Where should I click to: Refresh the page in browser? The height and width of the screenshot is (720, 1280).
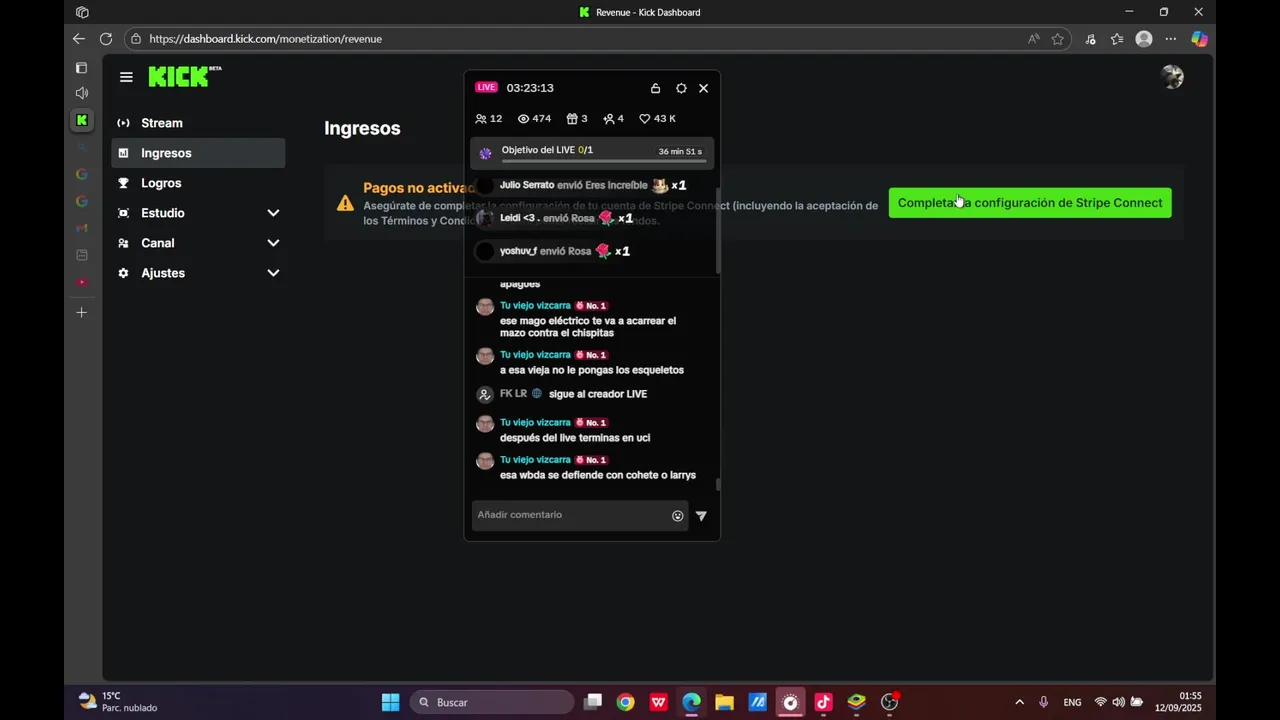point(106,39)
